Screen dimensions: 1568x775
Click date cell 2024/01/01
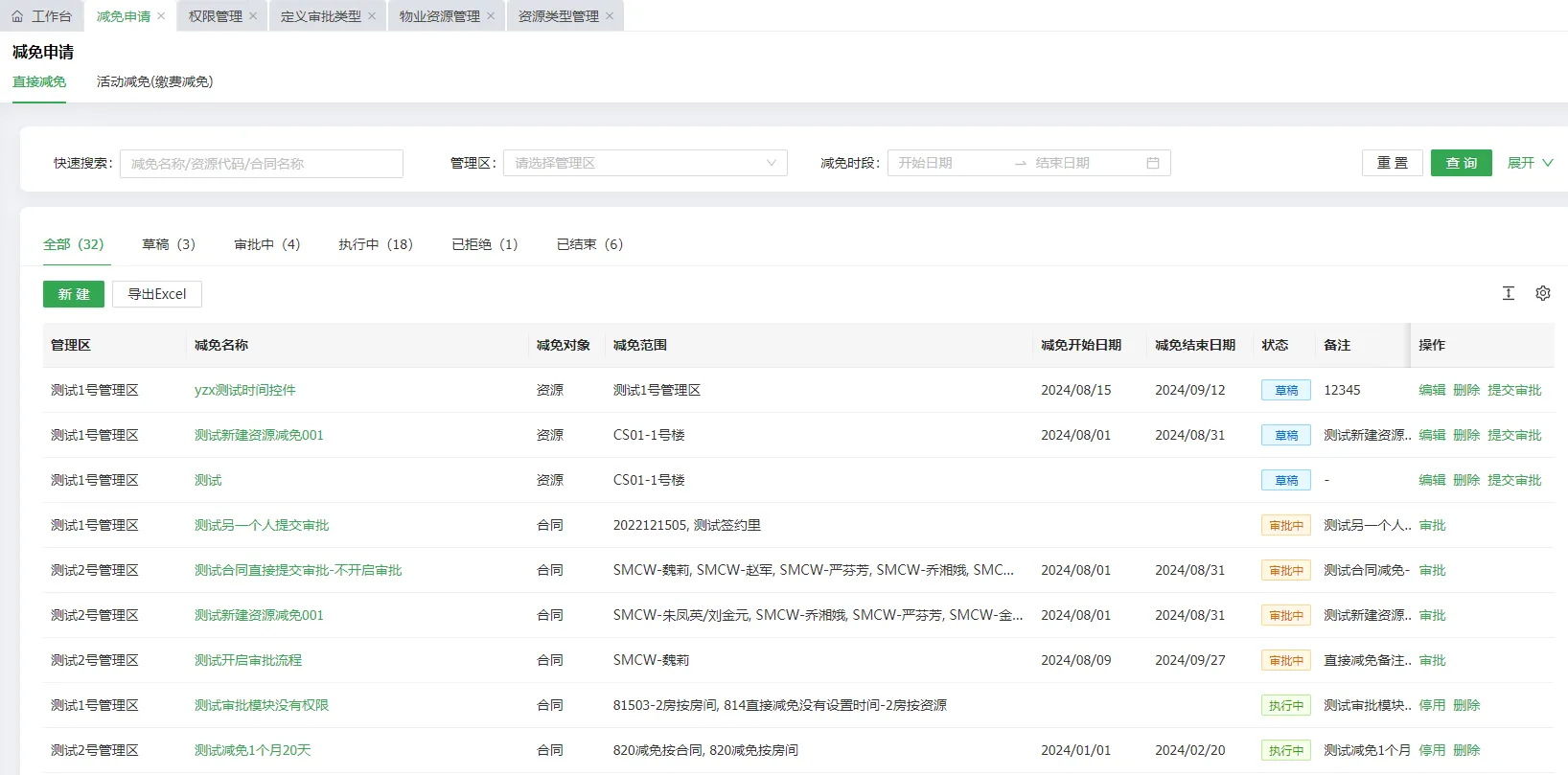point(1076,750)
